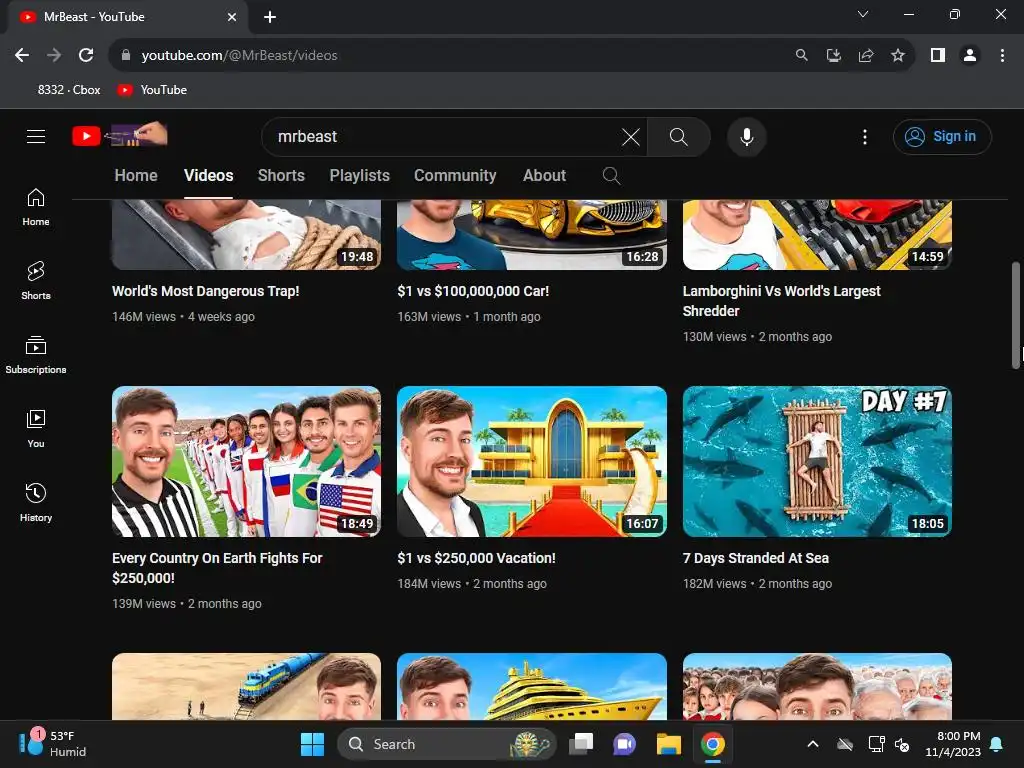Switch to the channel Shorts tab
Screen dimensions: 1024x768
pos(281,176)
